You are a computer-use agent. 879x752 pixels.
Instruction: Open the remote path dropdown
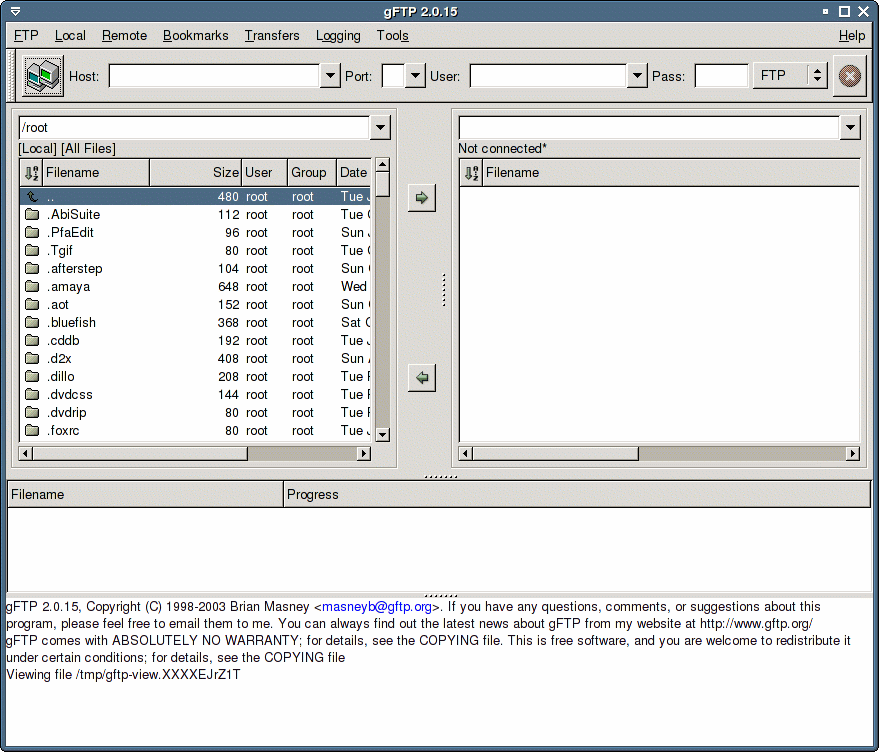coord(850,128)
